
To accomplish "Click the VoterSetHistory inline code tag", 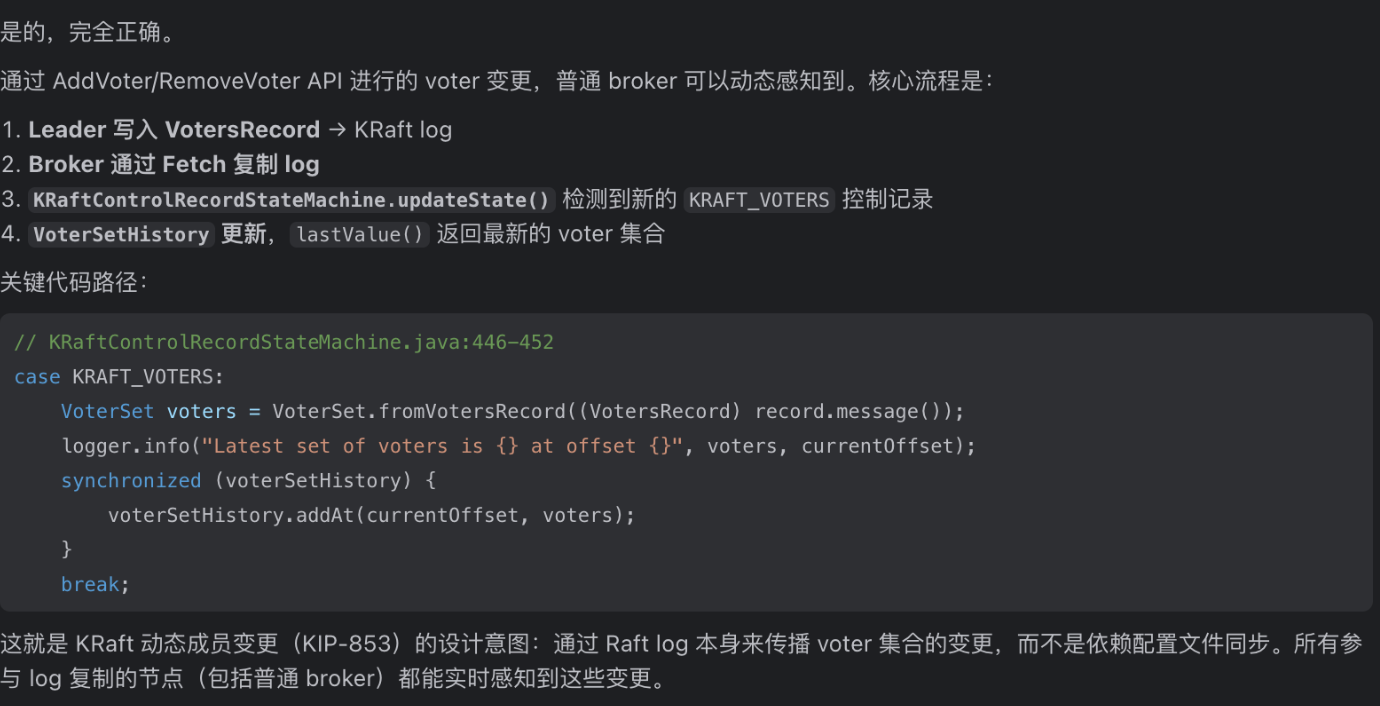I will [121, 235].
